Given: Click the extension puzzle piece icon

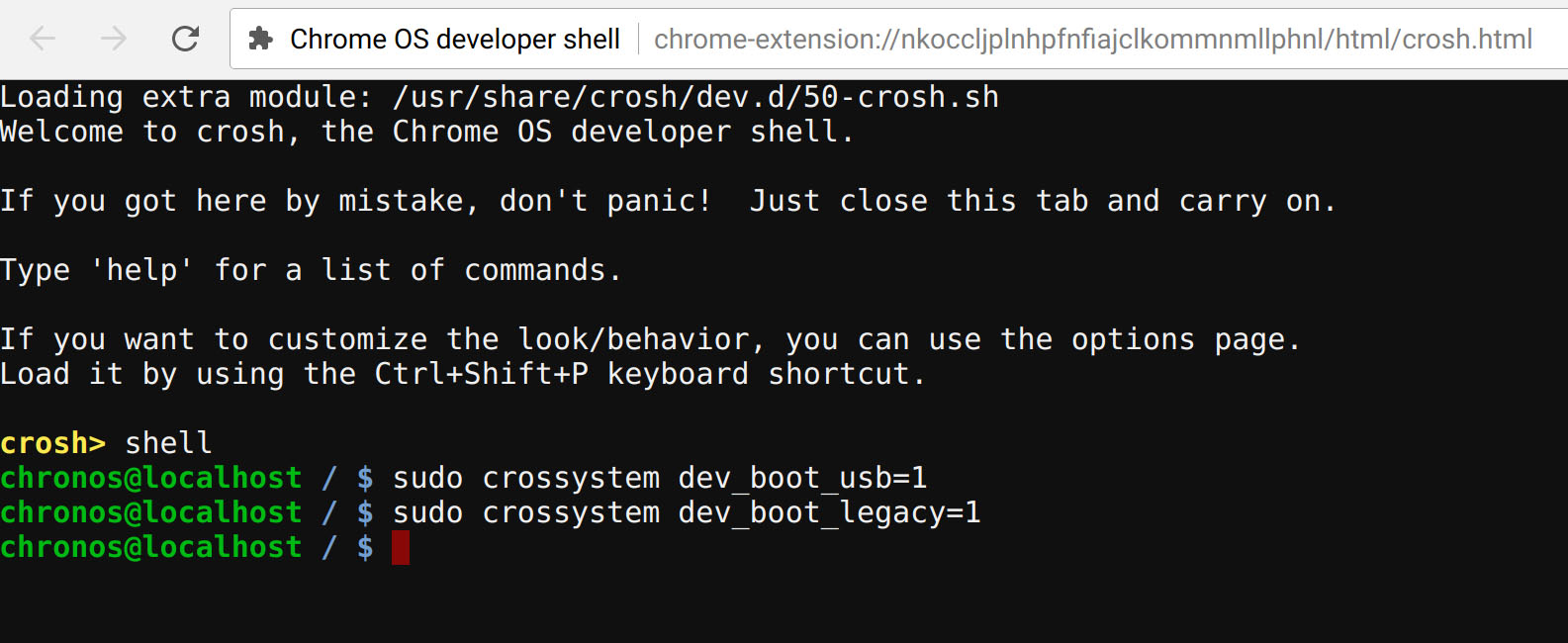Looking at the screenshot, I should click(x=260, y=39).
